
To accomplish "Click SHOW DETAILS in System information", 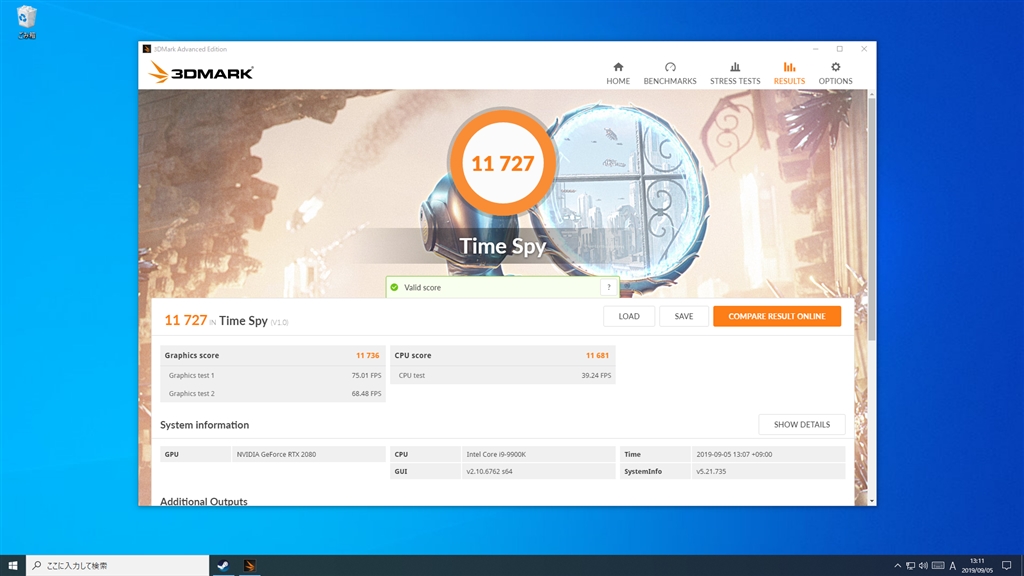I will [x=801, y=424].
